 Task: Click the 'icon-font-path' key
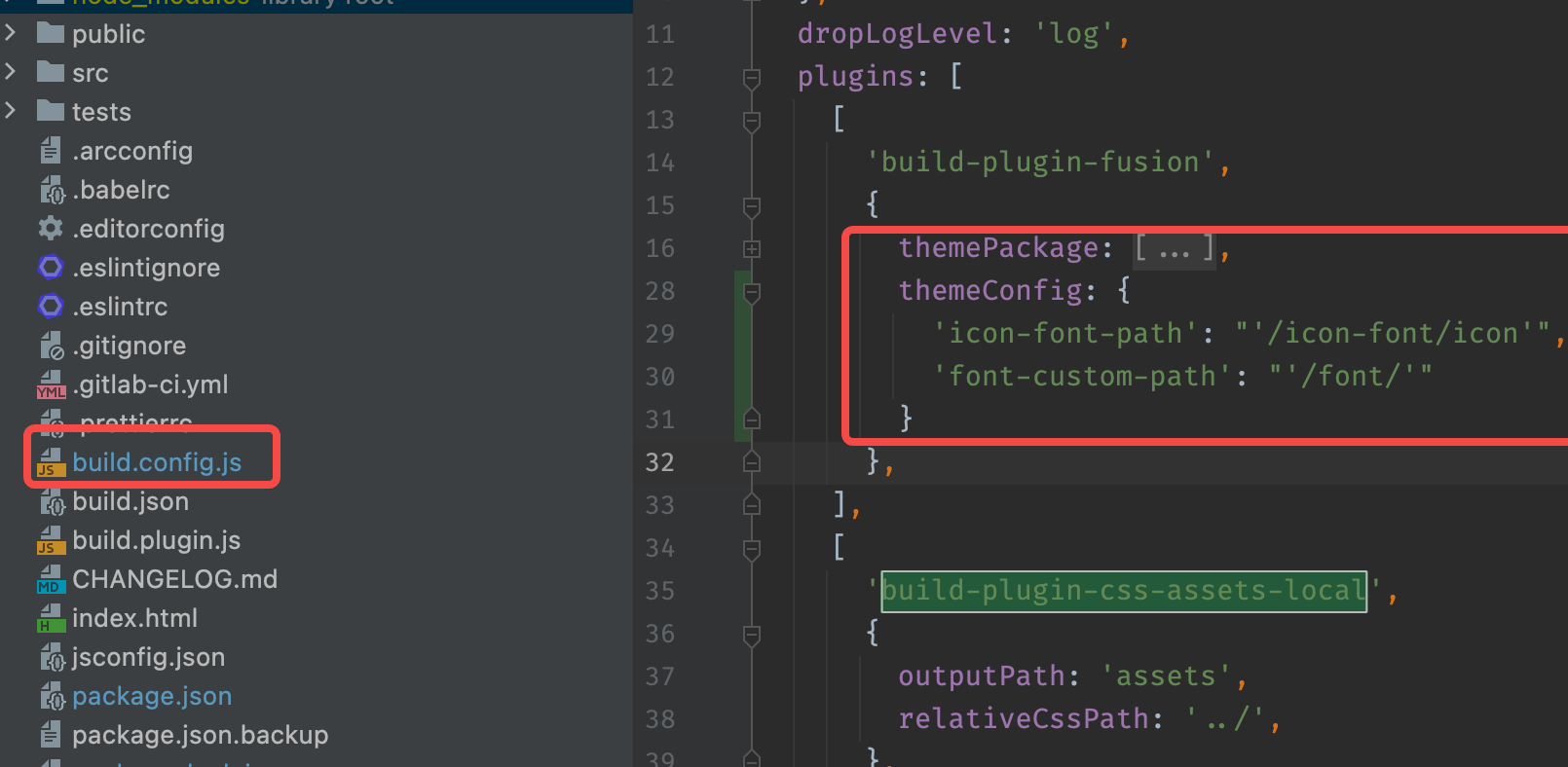1065,334
